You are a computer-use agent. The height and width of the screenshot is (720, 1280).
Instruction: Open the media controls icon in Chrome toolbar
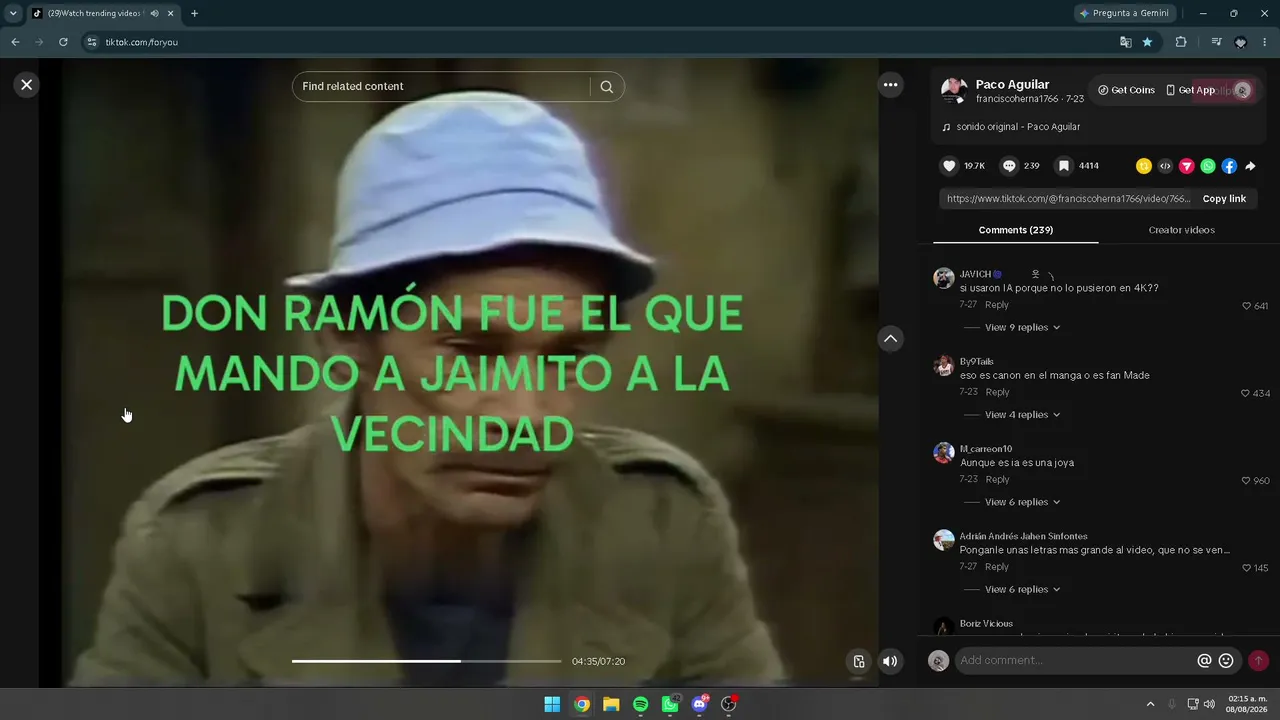(x=1216, y=42)
